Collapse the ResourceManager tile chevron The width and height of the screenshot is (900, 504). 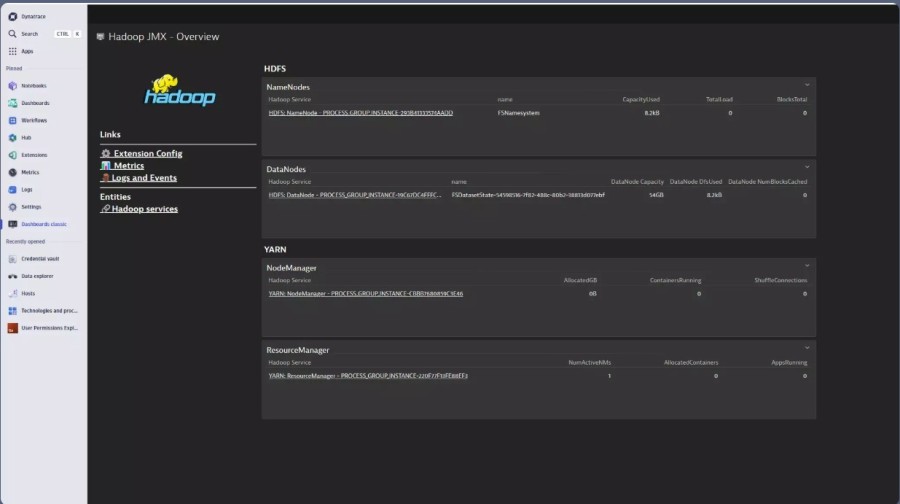coord(807,348)
